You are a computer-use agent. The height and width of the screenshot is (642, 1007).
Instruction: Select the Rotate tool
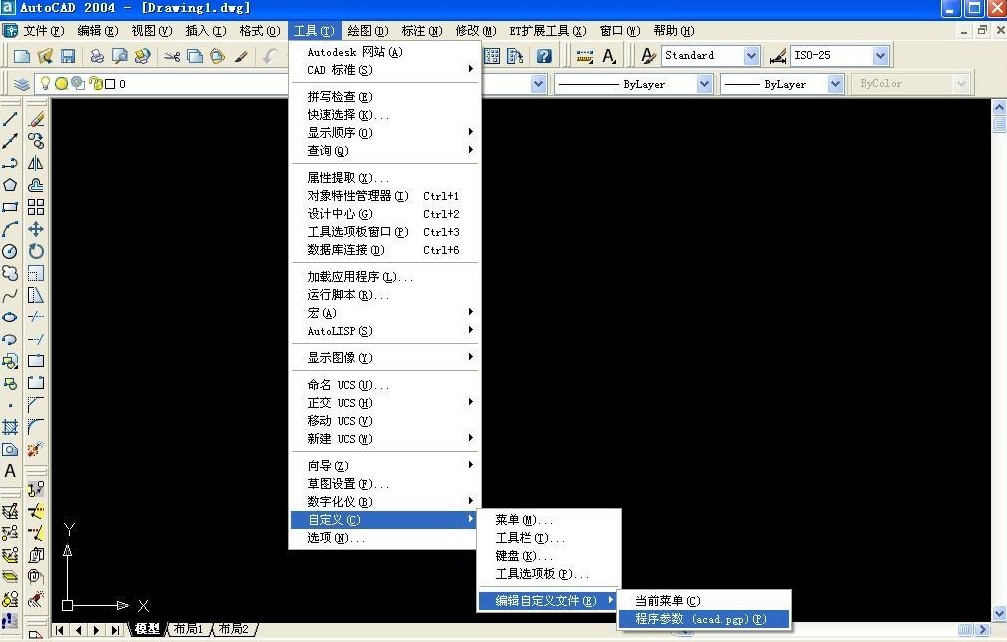pos(36,251)
